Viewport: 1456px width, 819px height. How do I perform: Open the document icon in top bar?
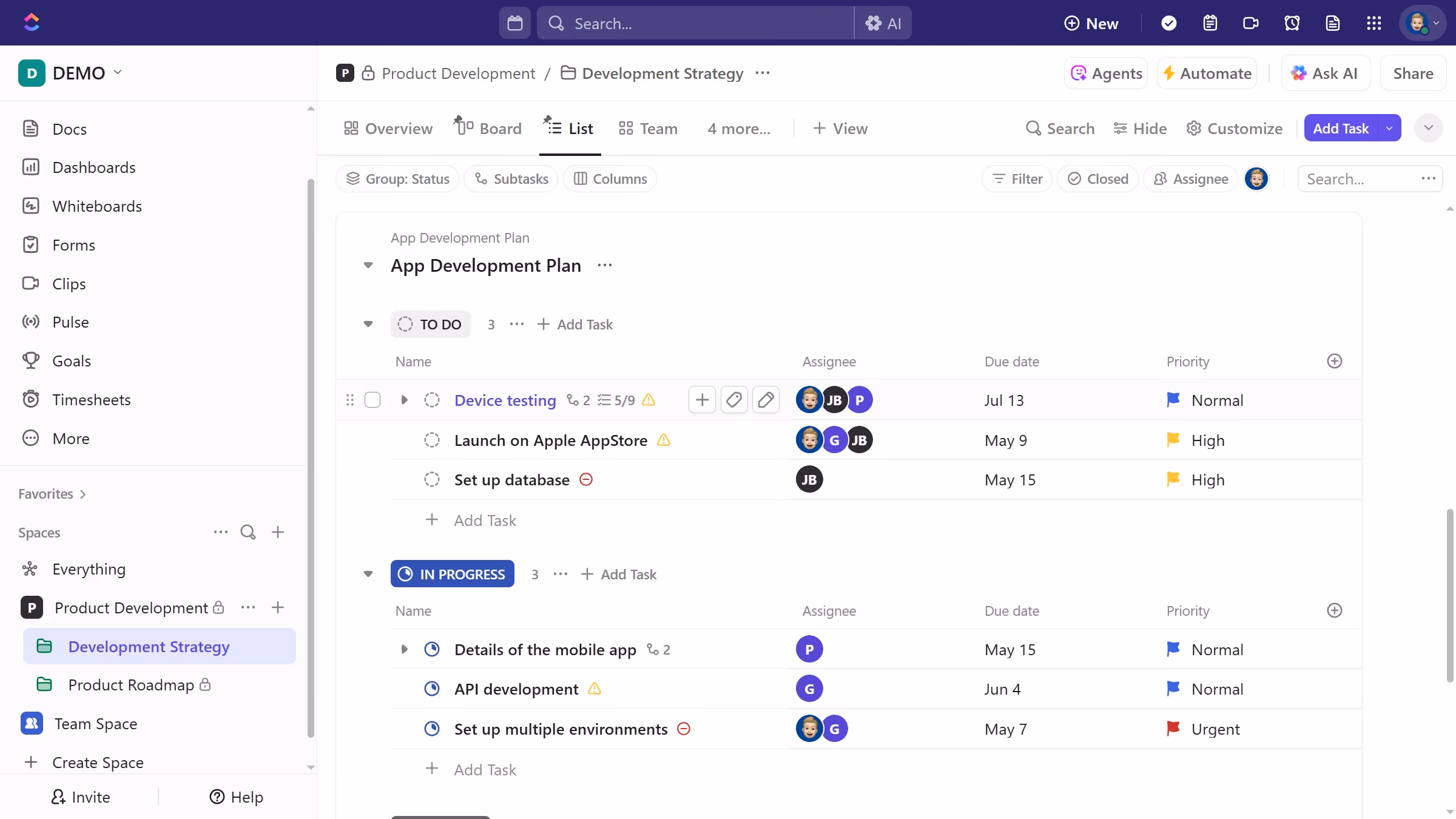tap(1333, 23)
